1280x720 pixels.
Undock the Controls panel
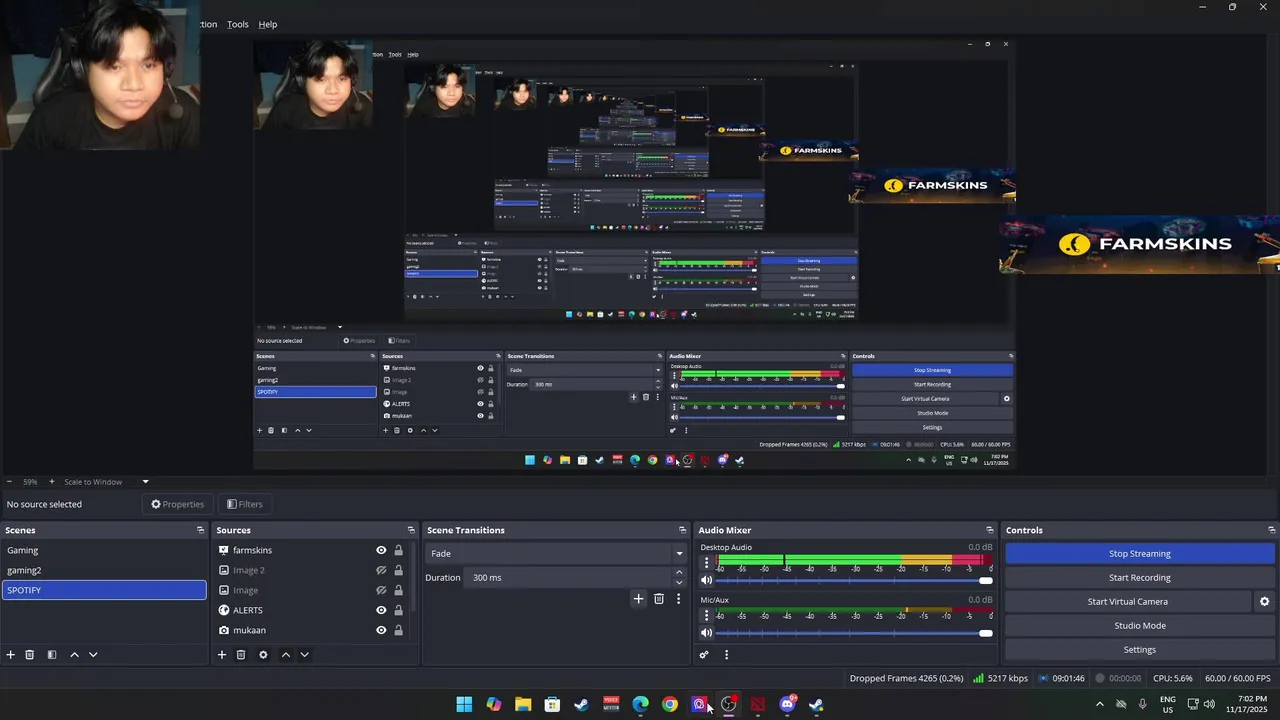click(x=1271, y=530)
